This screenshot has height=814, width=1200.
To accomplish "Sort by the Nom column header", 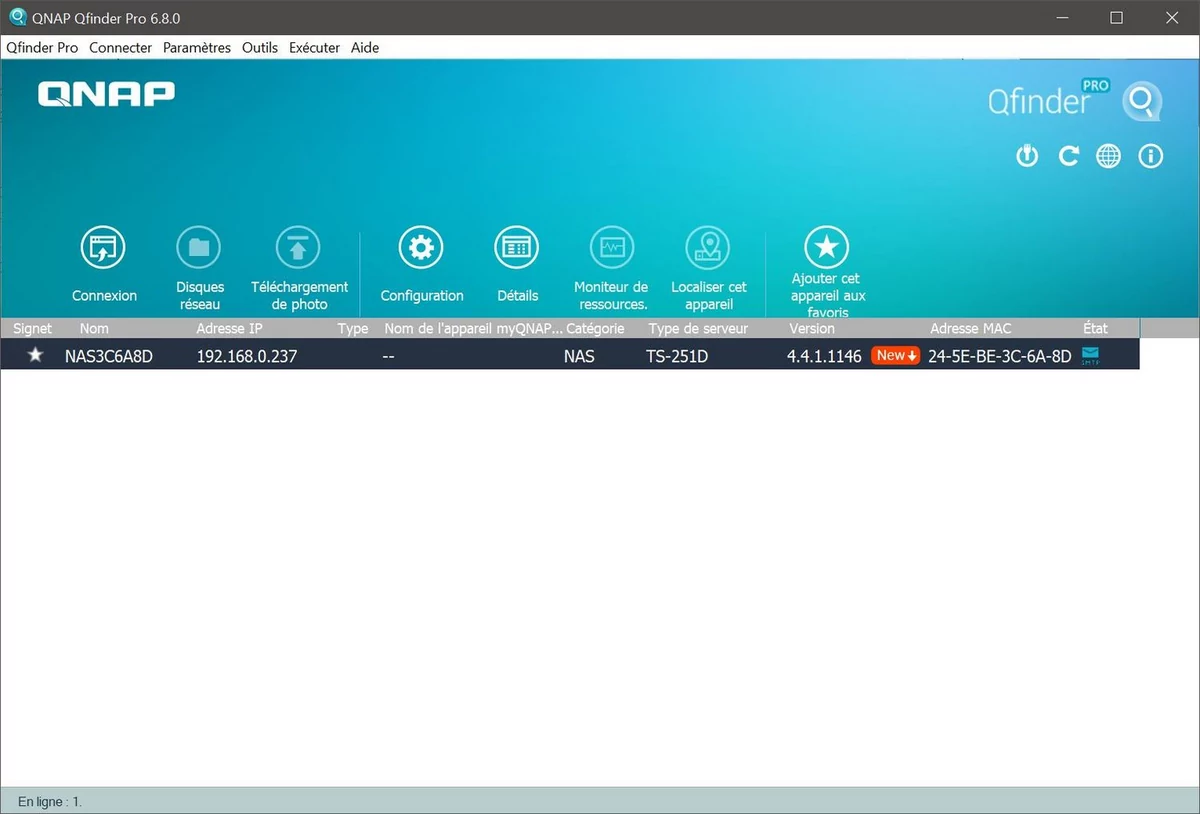I will [94, 328].
